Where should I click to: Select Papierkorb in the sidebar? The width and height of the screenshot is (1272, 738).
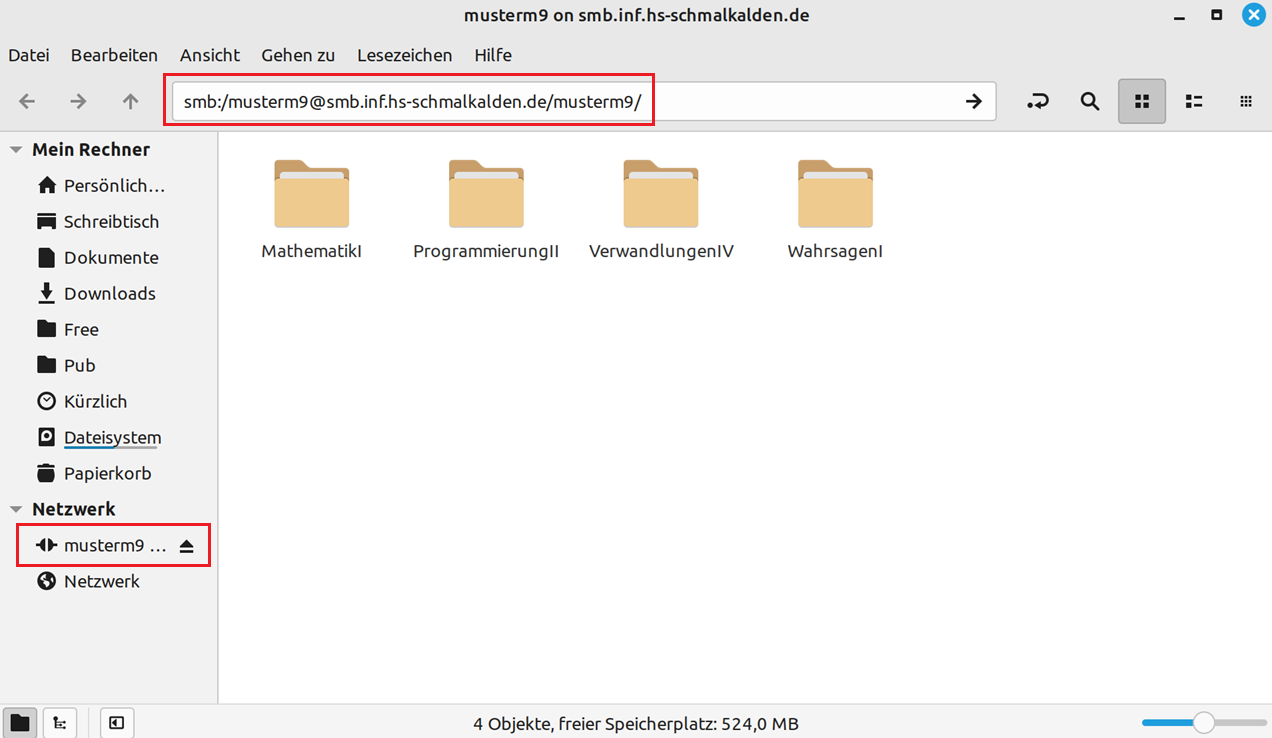click(109, 473)
